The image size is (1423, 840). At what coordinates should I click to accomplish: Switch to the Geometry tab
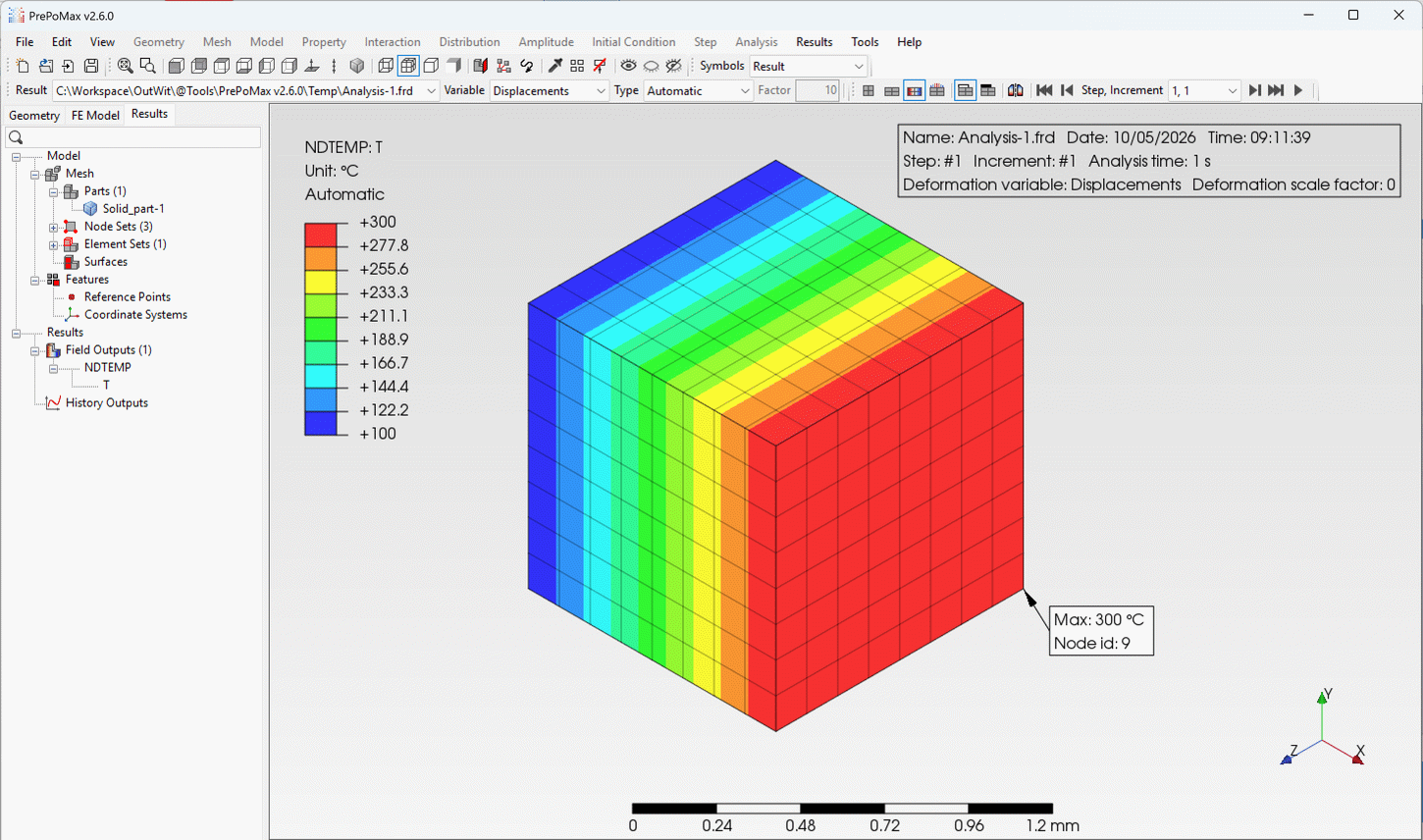tap(34, 115)
